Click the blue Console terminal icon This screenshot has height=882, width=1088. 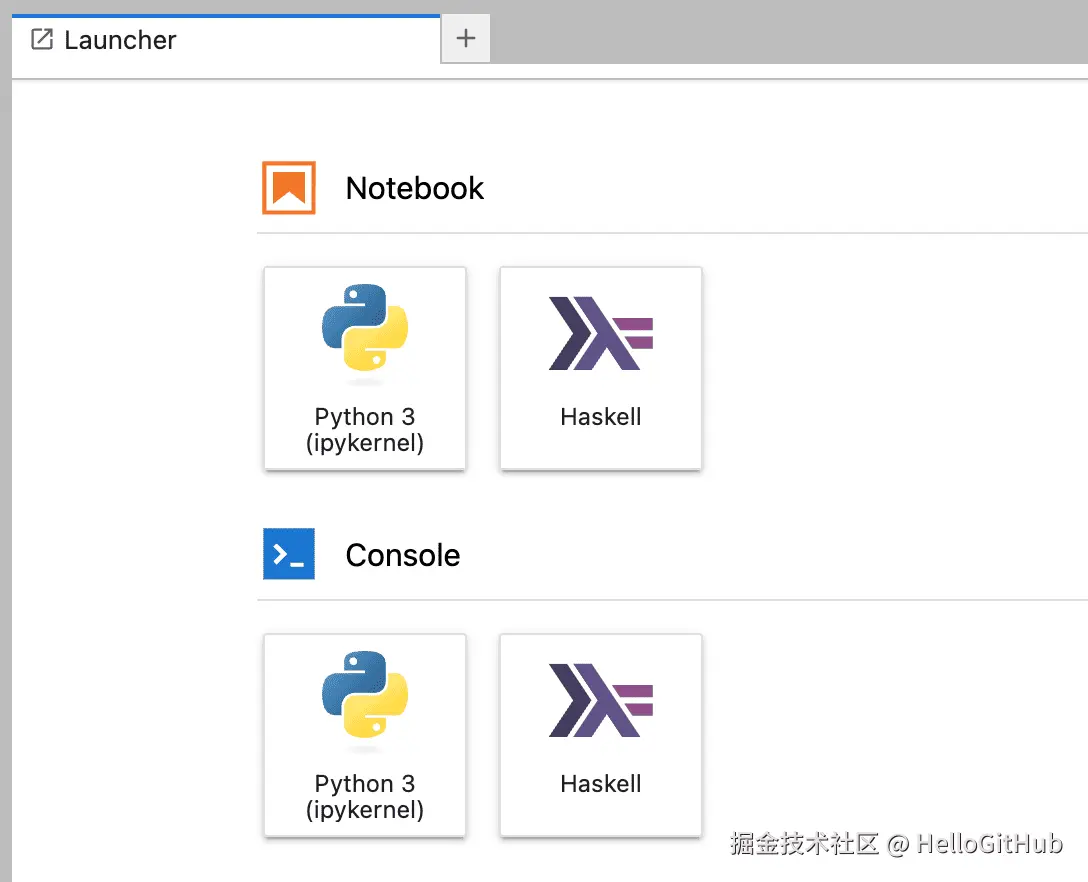(x=289, y=554)
